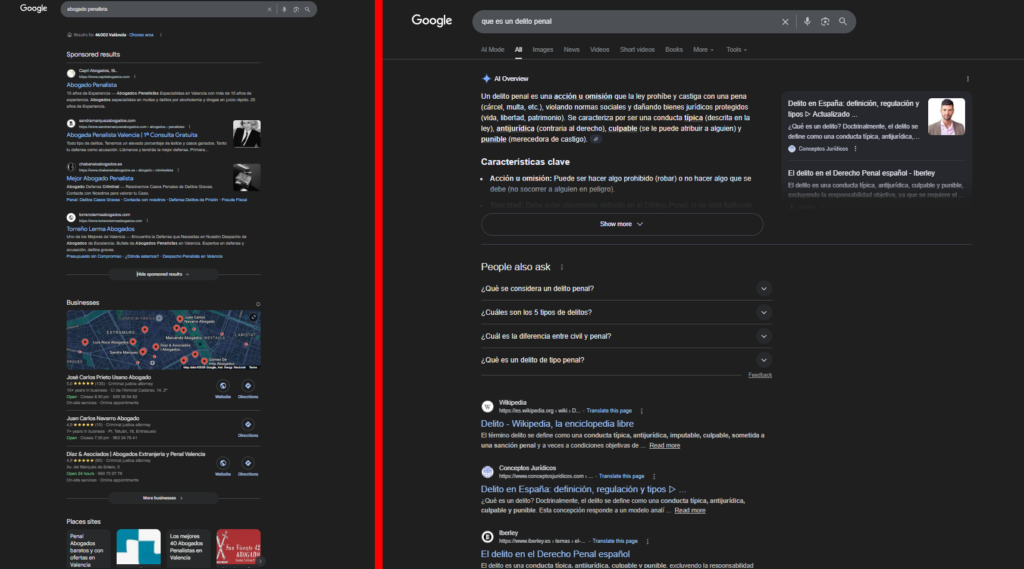Open Google Lens image search in right panel
The image size is (1024, 569).
click(x=825, y=21)
